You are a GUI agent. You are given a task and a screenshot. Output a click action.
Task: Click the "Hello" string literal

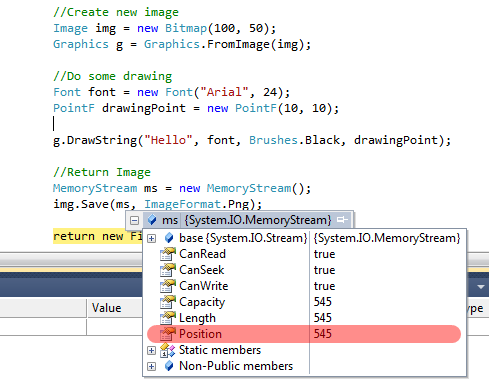tap(168, 140)
